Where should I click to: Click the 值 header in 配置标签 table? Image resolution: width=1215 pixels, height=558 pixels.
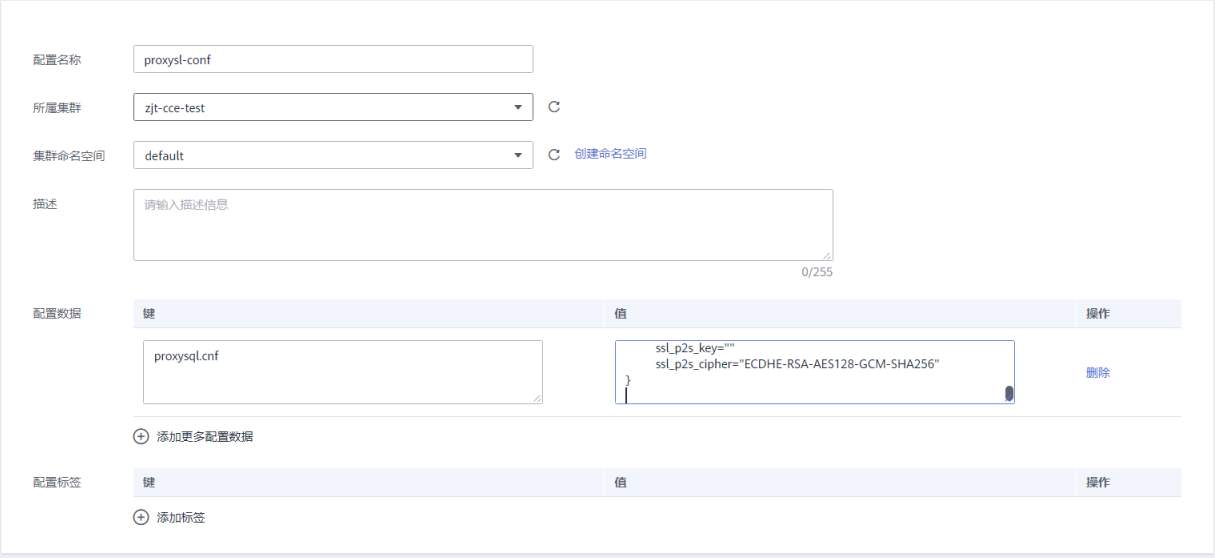[620, 483]
